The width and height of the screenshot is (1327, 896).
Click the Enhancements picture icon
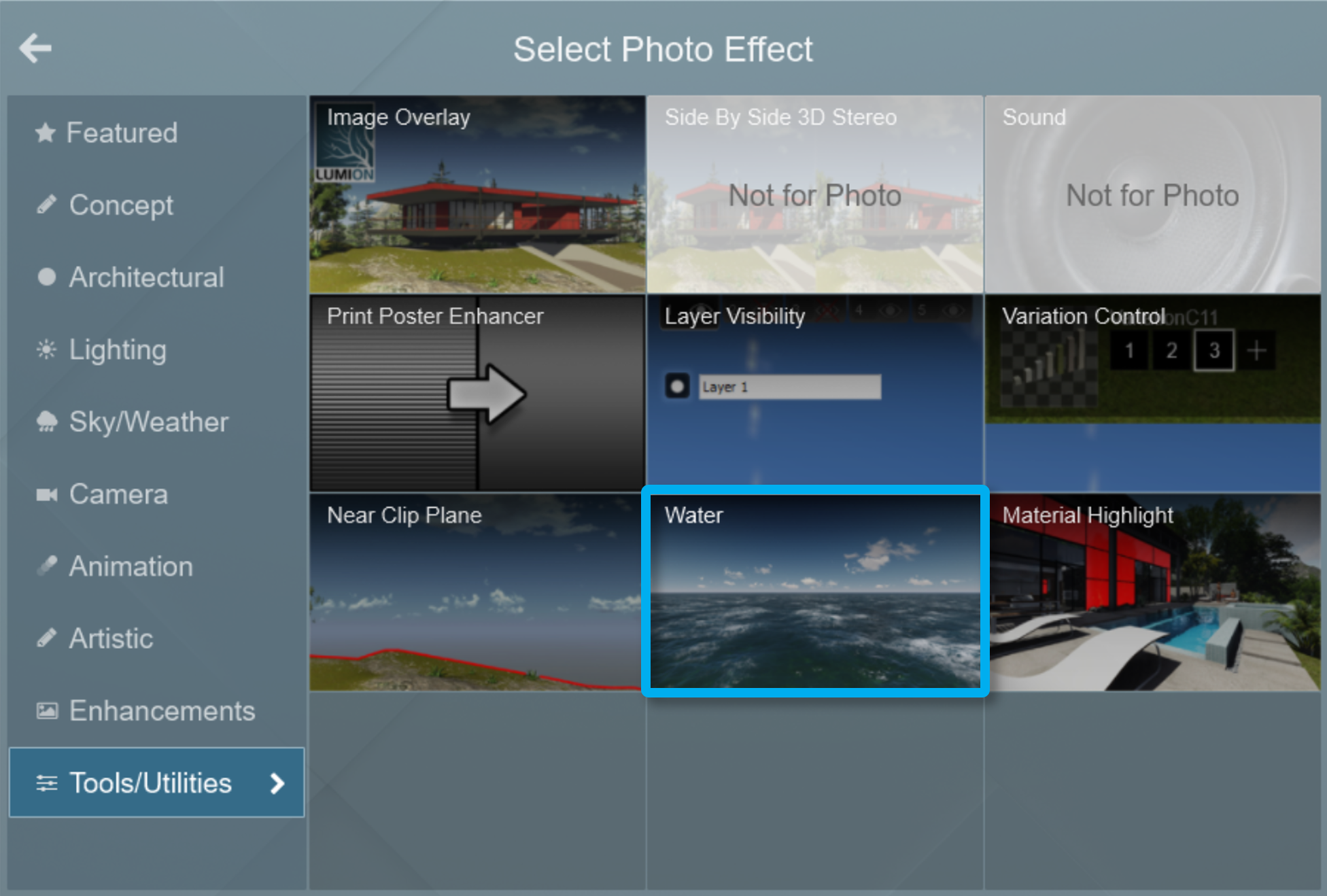click(46, 711)
